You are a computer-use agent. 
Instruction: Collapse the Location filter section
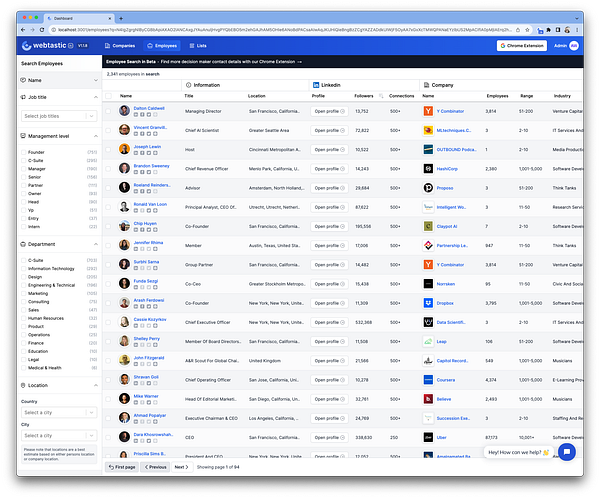pyautogui.click(x=96, y=385)
